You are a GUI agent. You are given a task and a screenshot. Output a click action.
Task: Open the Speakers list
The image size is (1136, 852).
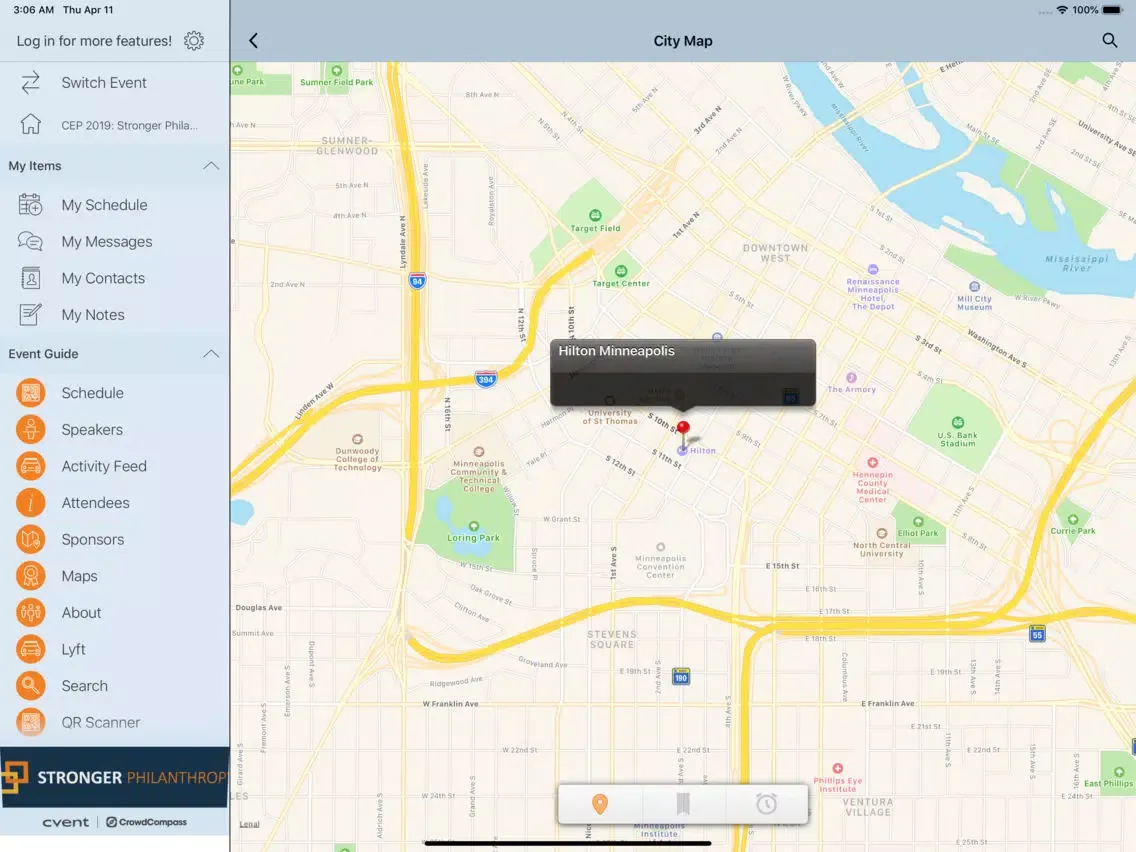tap(114, 430)
